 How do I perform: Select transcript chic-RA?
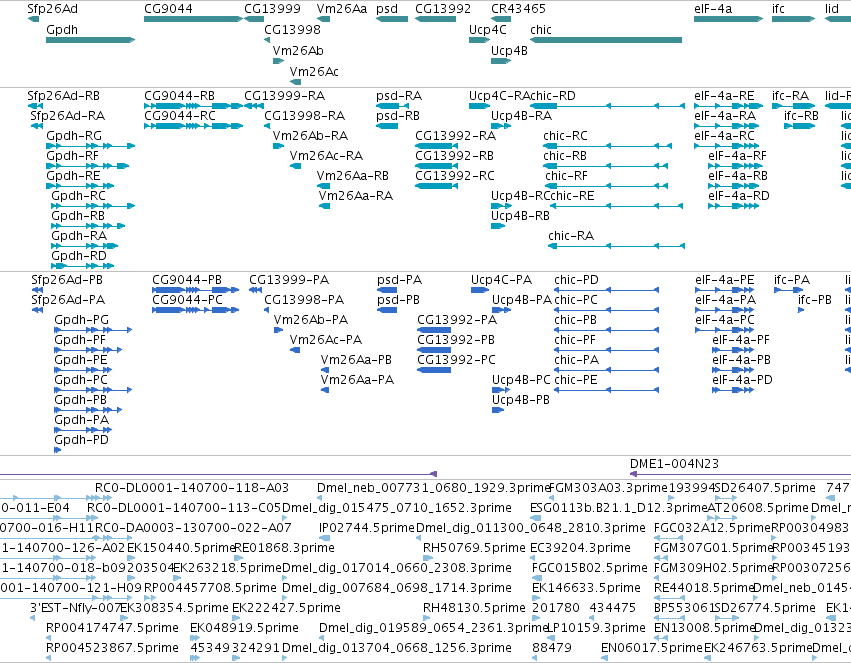[x=617, y=246]
